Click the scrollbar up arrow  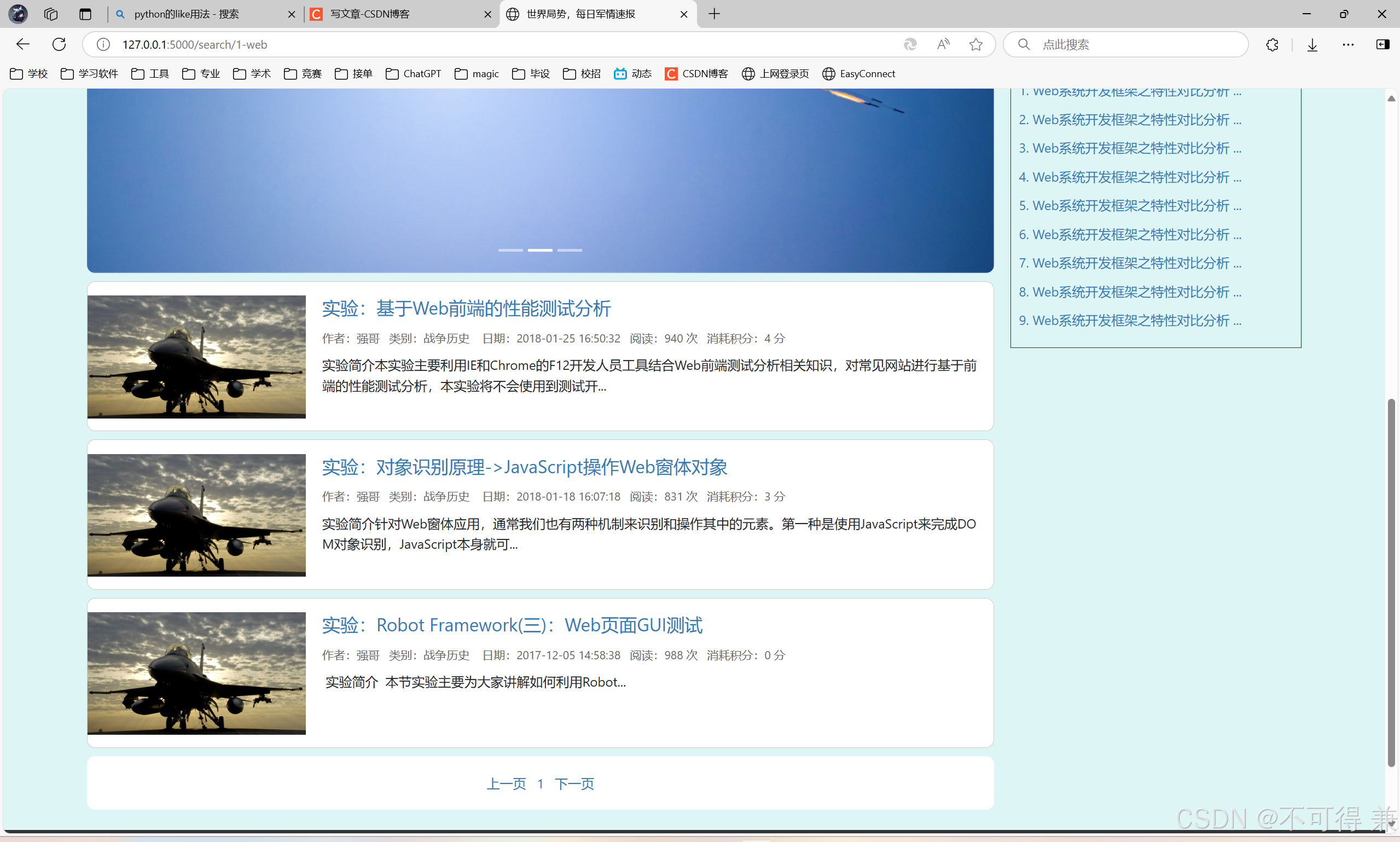tap(1391, 98)
